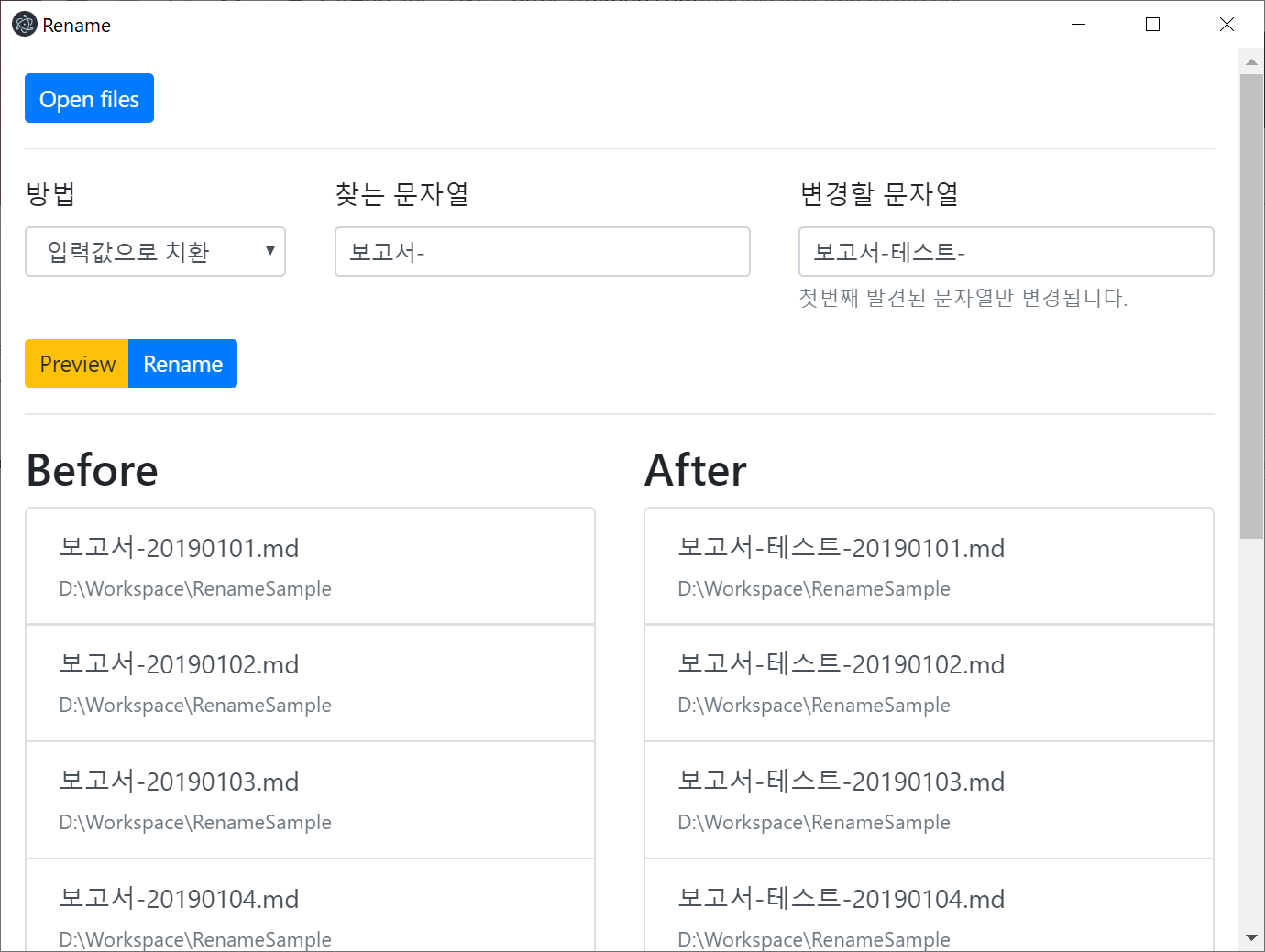Click the Preview button
The height and width of the screenshot is (952, 1265).
[76, 363]
